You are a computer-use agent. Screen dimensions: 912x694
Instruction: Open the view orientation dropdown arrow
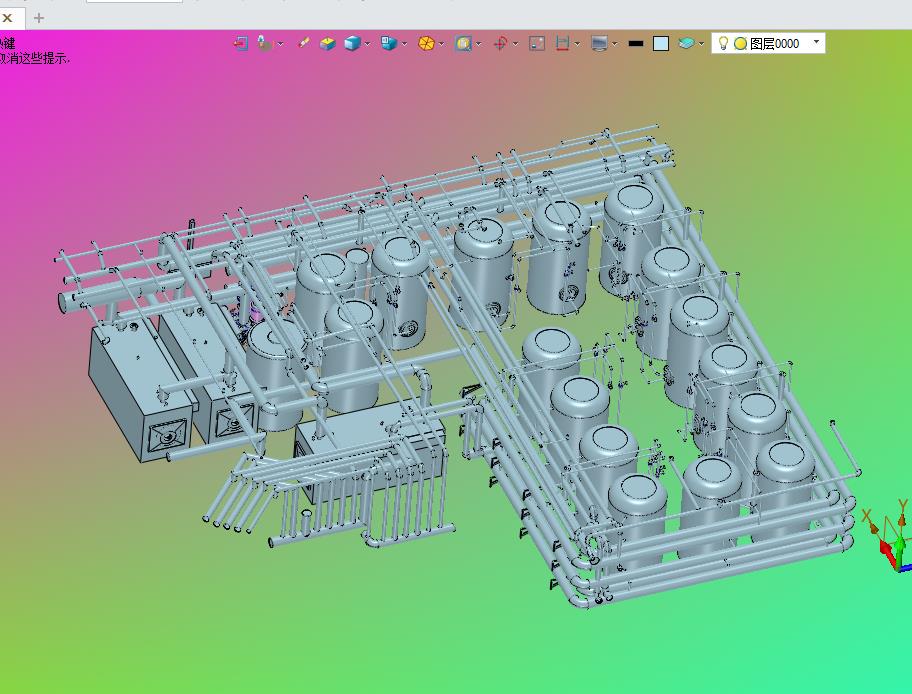point(404,44)
